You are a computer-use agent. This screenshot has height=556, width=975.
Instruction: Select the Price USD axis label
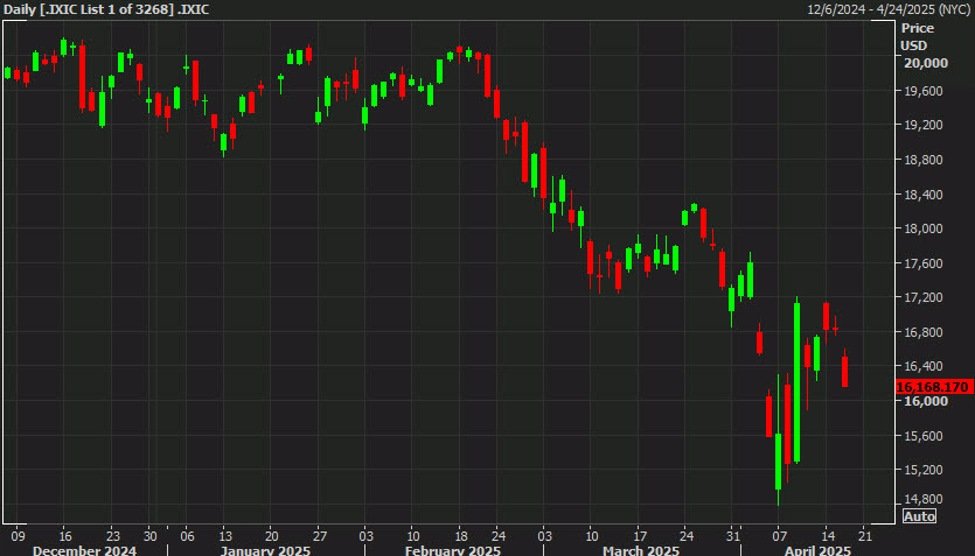click(x=916, y=37)
